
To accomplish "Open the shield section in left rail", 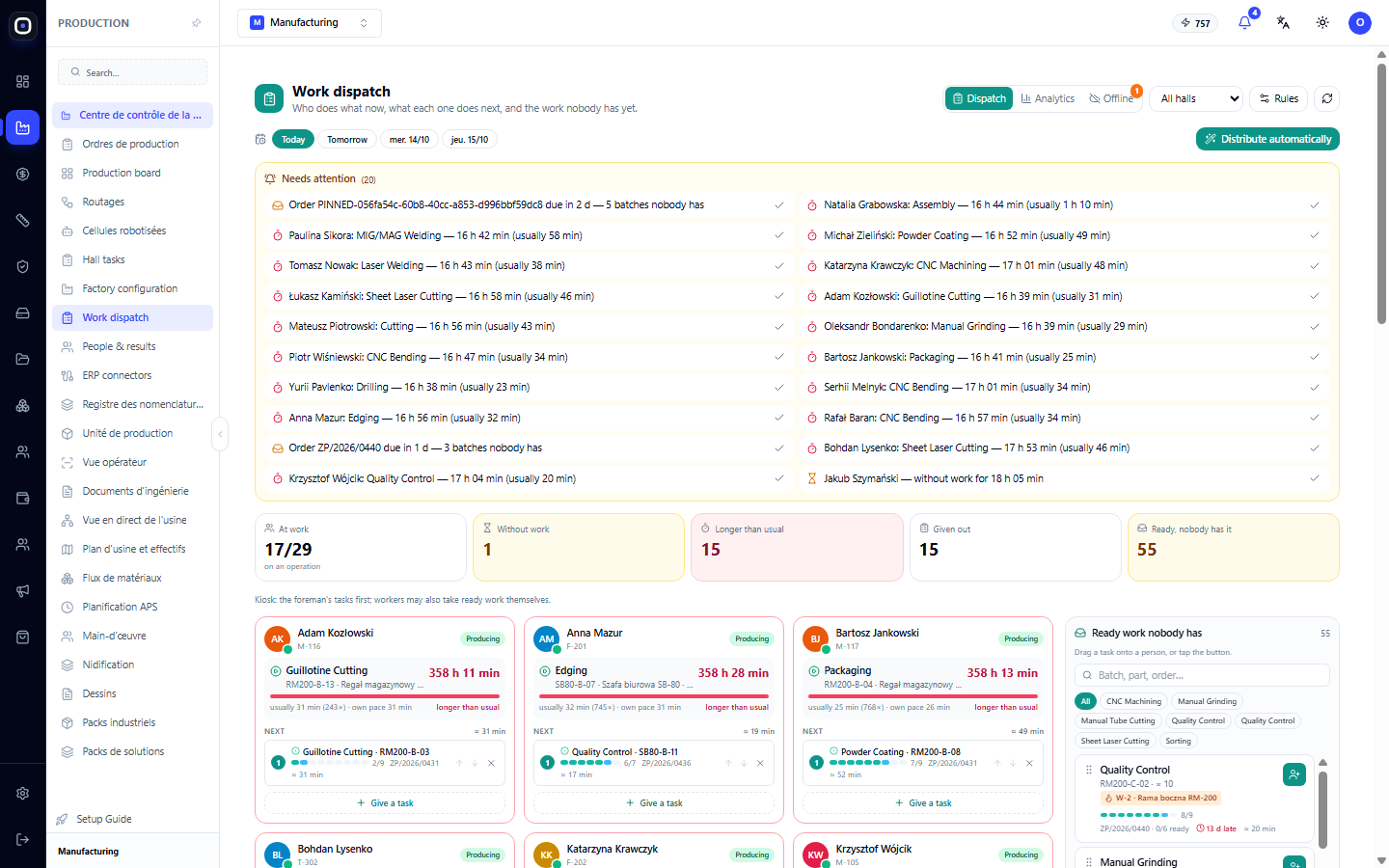I will 22,267.
